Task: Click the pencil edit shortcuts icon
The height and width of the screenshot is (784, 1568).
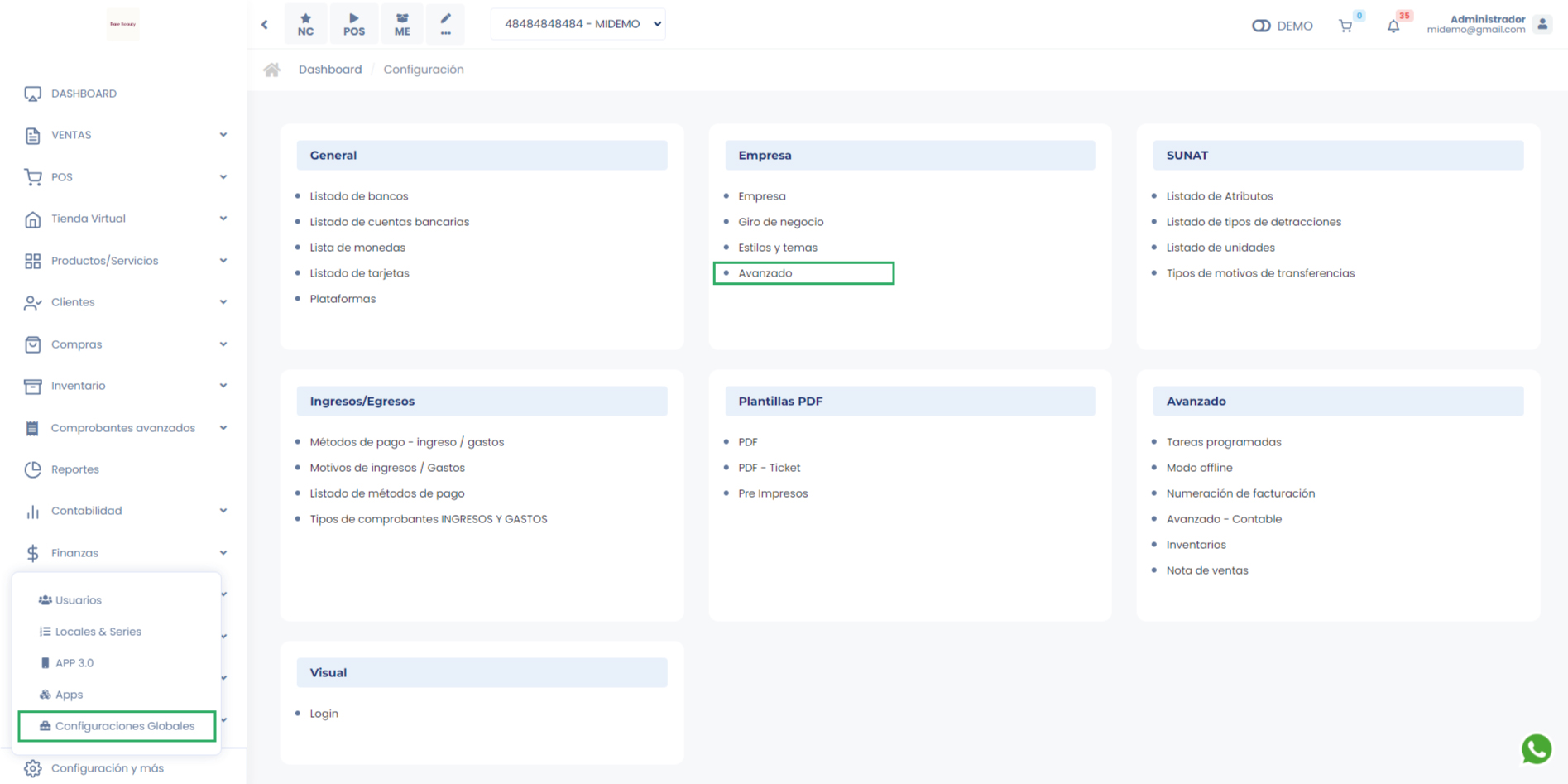Action: (x=445, y=24)
